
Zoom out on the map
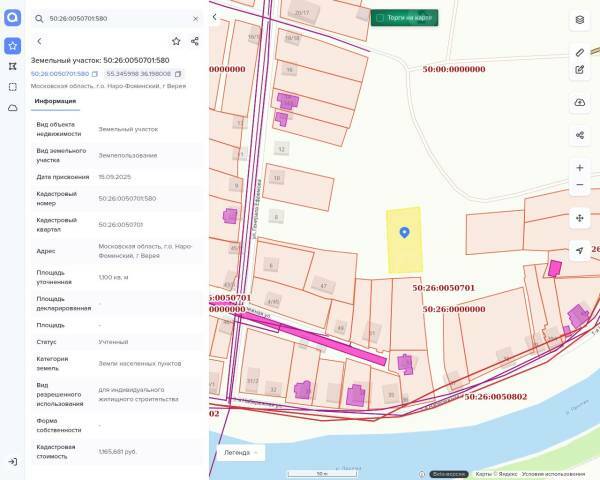pyautogui.click(x=580, y=185)
